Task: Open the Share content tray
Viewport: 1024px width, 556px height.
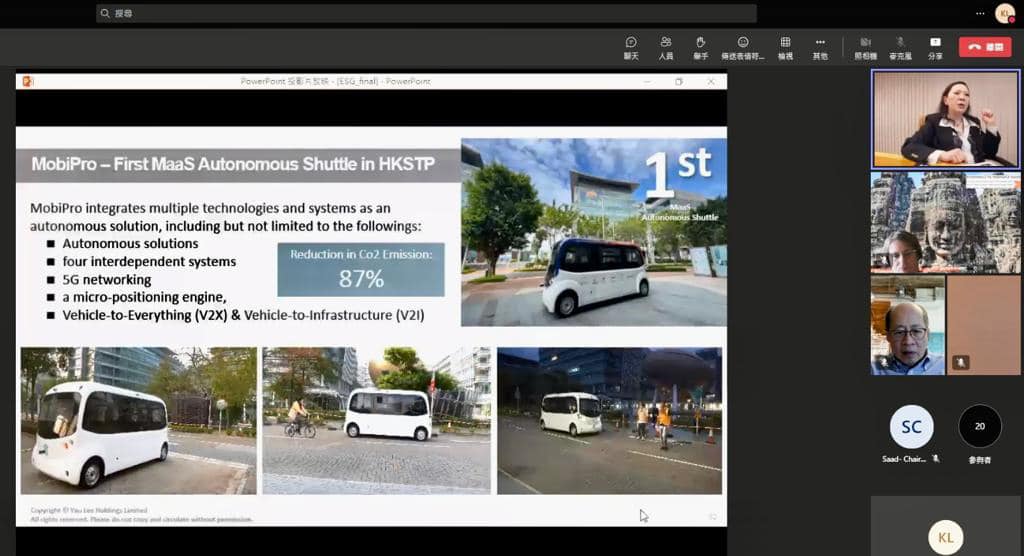Action: tap(935, 48)
